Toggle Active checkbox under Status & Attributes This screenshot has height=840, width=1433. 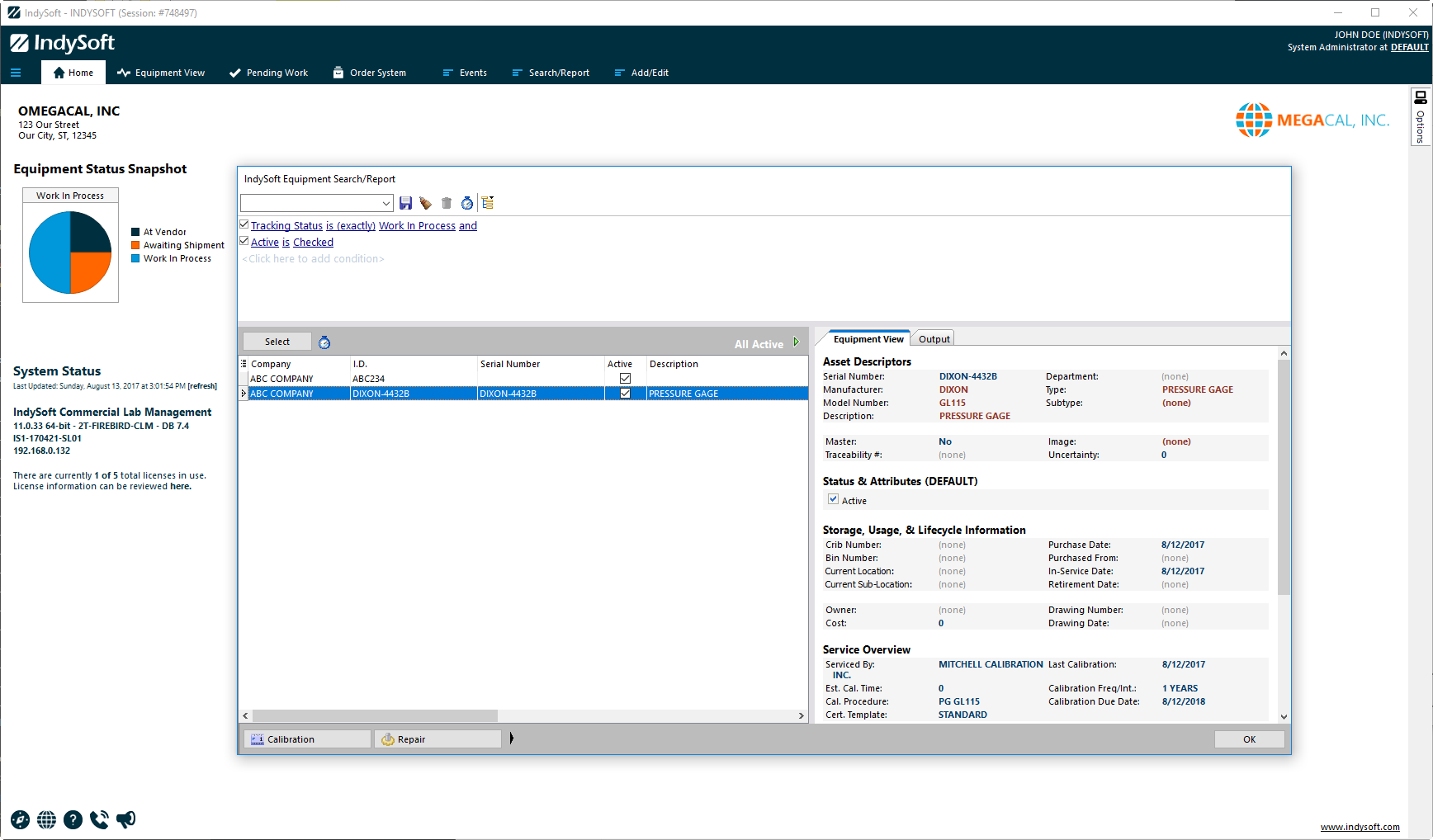[x=833, y=499]
